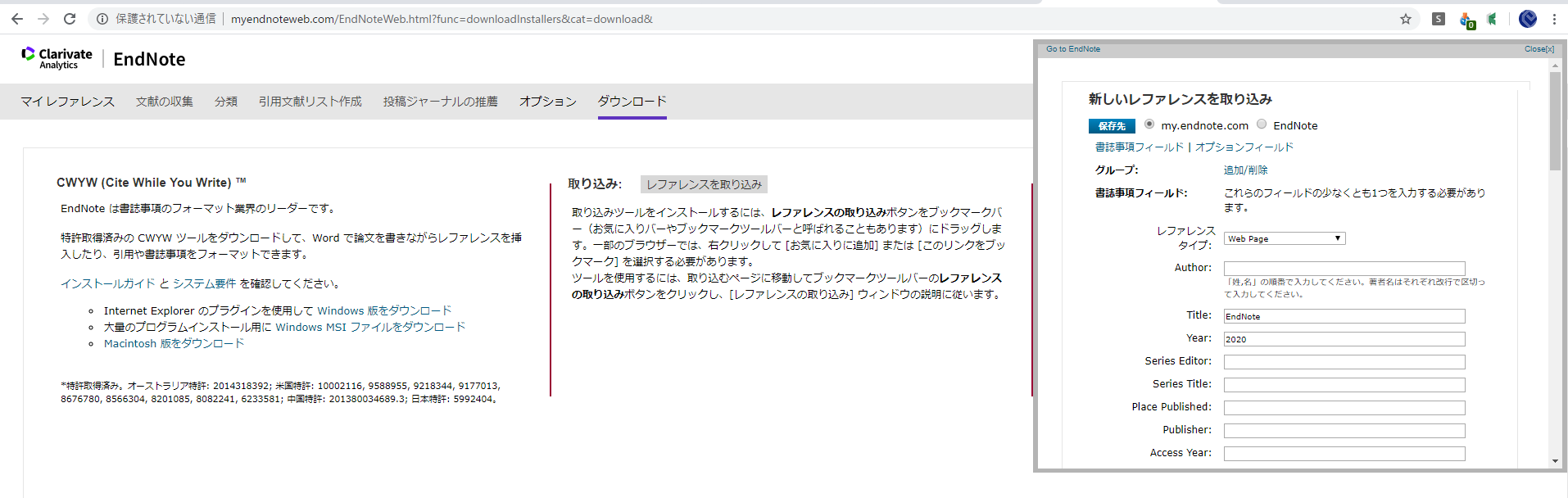Click the browser address bar URL
This screenshot has height=498, width=1568.
[442, 19]
